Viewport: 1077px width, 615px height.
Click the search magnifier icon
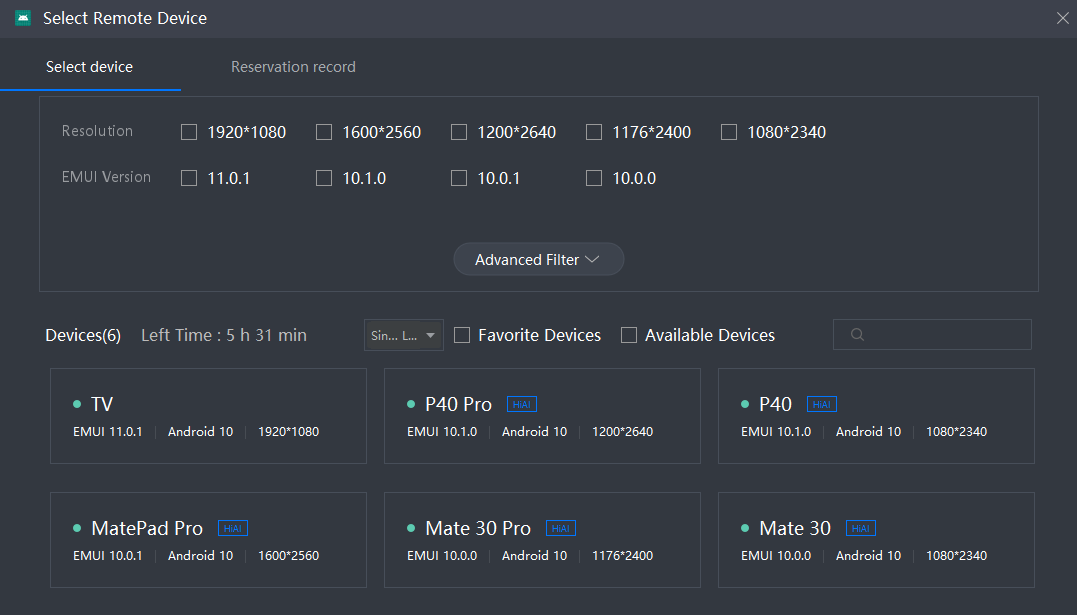[857, 335]
